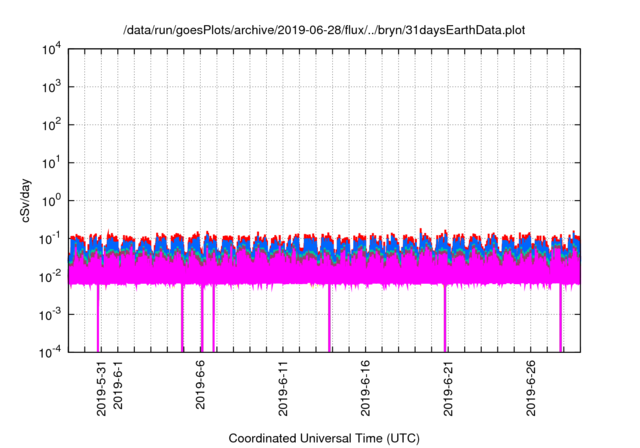This screenshot has width=640, height=448.
Task: Click the 10^-2 y-axis tick label
Action: [x=51, y=277]
